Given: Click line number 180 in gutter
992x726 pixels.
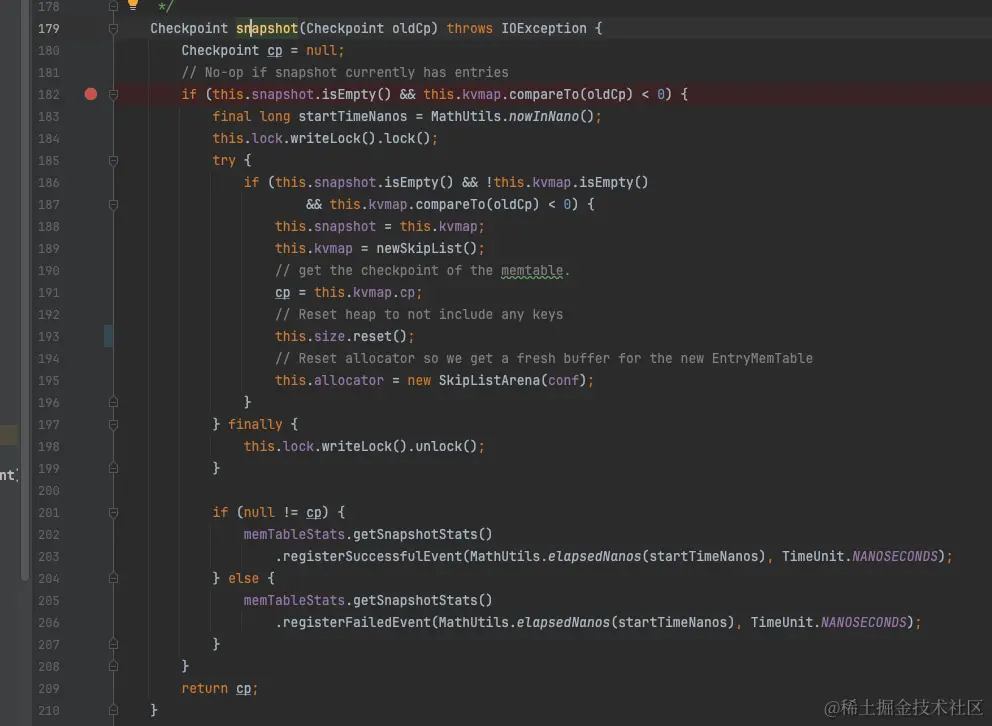Looking at the screenshot, I should point(49,51).
